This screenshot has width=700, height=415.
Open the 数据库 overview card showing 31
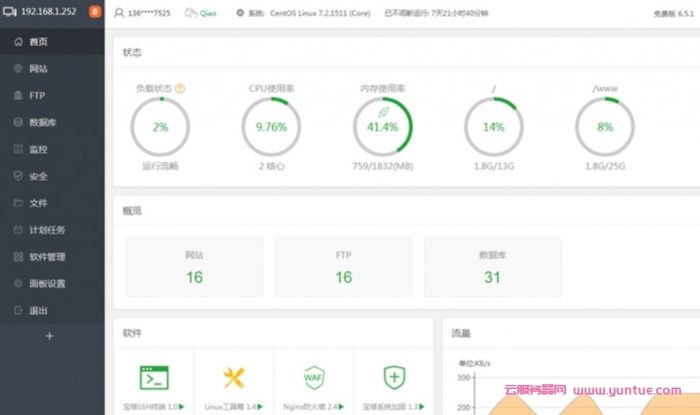pos(492,268)
